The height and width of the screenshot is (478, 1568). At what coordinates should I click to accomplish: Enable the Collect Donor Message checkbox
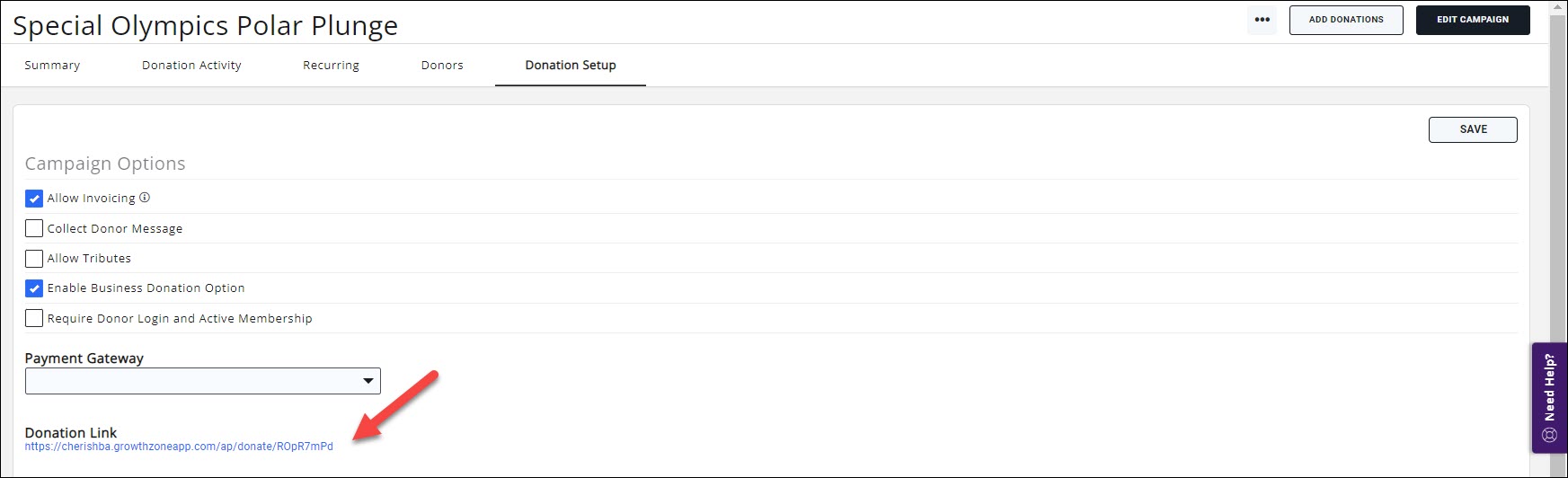tap(34, 228)
